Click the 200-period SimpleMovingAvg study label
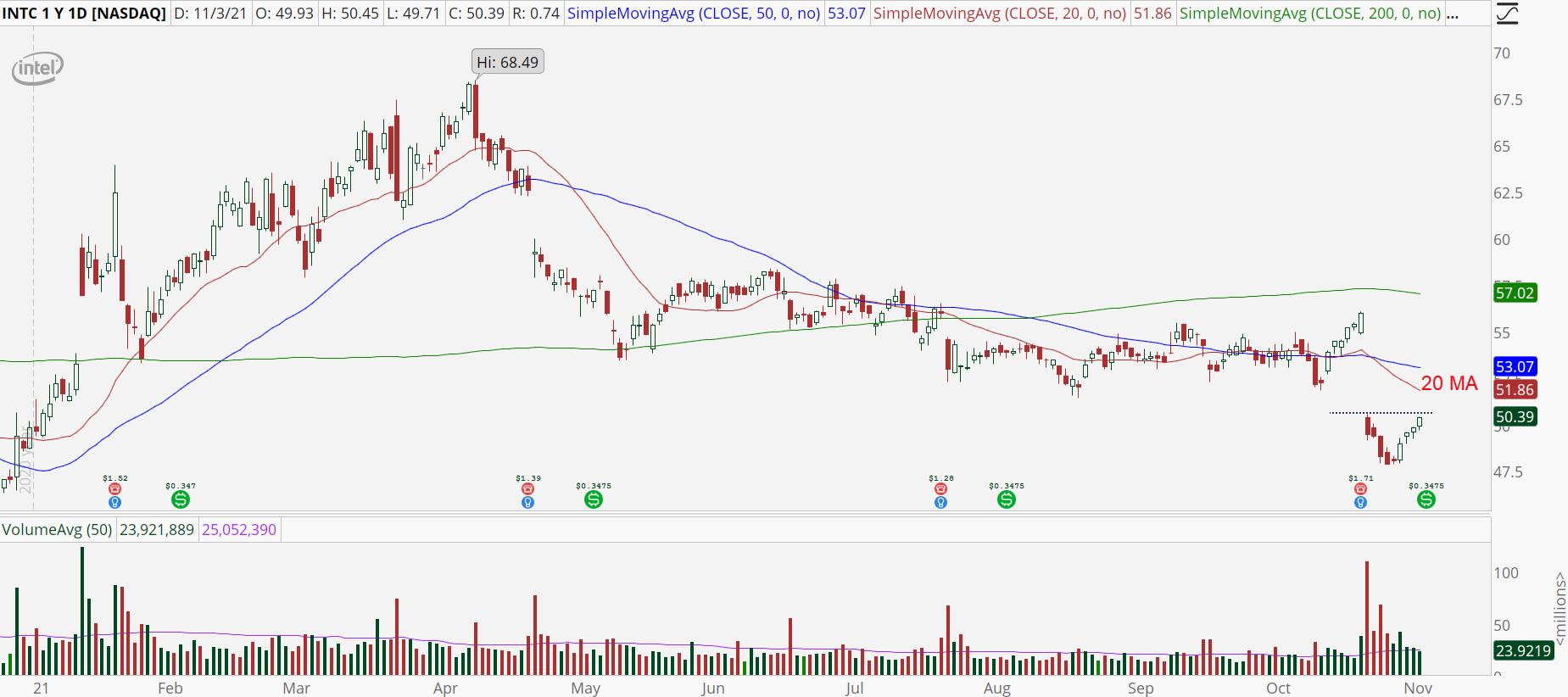 pos(1310,14)
